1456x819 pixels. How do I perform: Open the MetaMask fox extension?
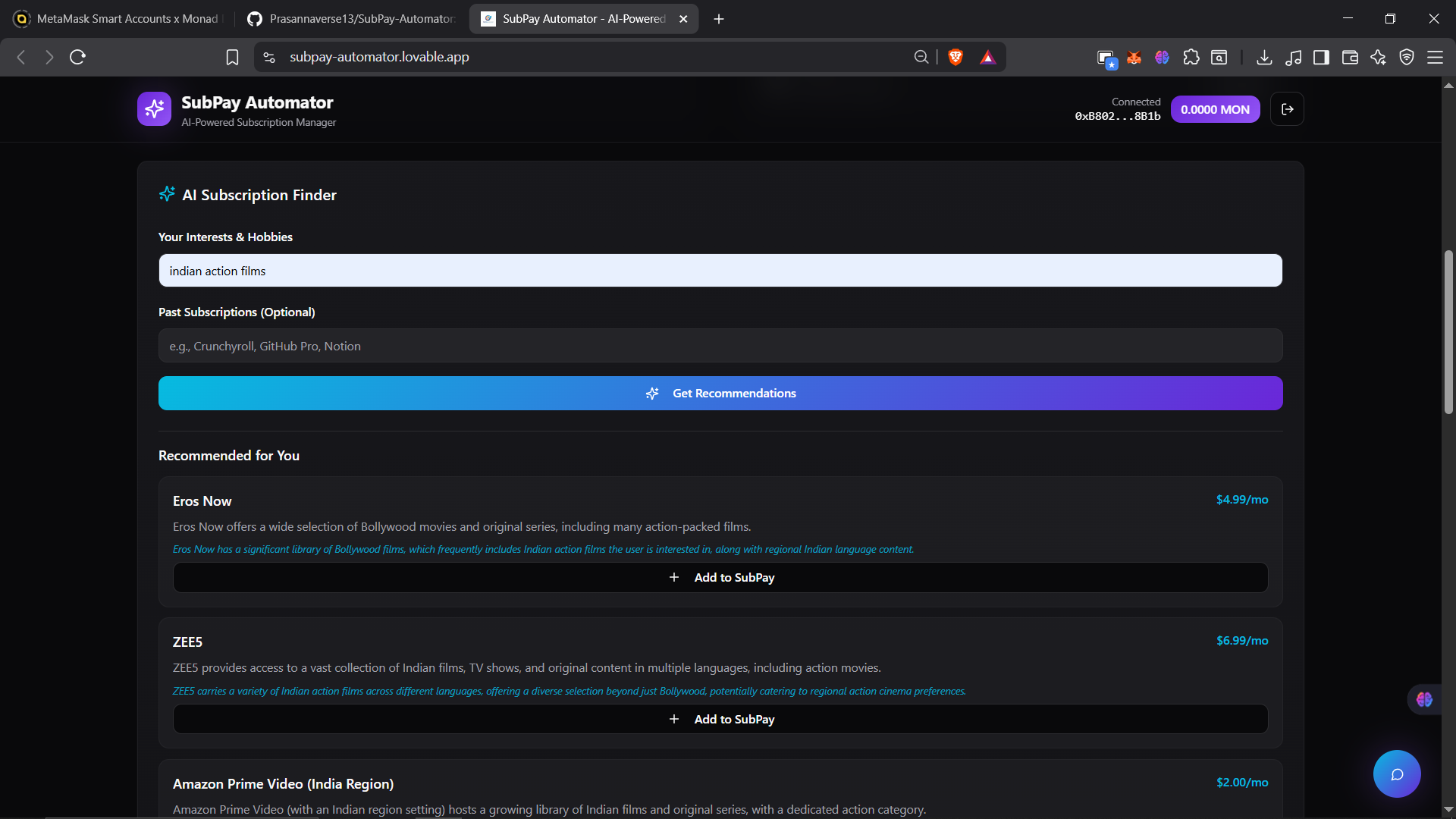(x=1134, y=57)
